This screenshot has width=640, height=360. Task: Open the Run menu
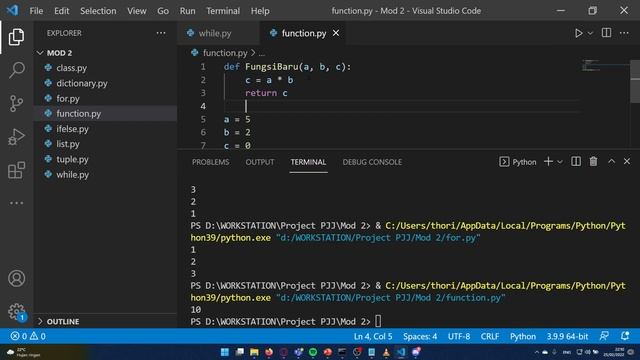[187, 11]
